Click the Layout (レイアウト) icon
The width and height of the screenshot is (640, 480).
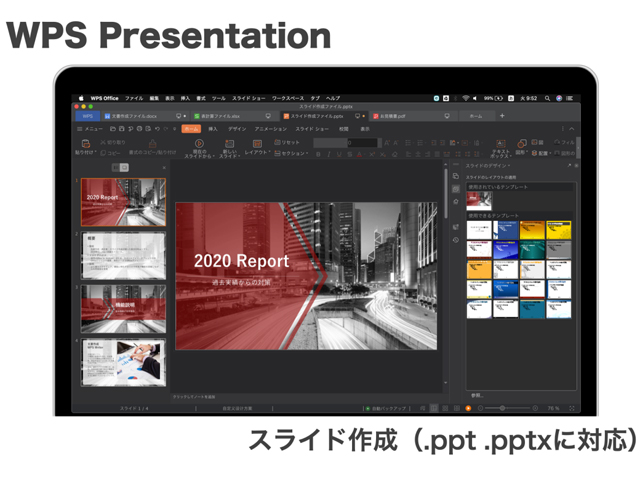coord(257,143)
